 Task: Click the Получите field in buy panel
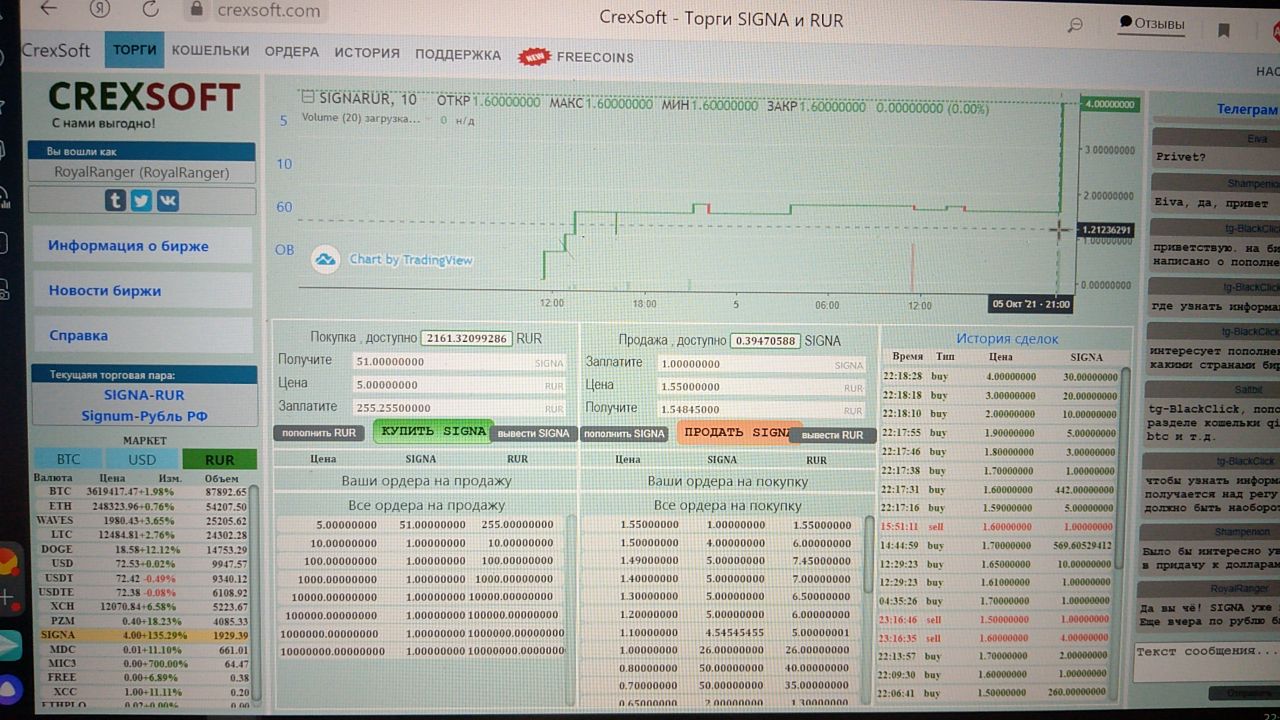coord(459,362)
